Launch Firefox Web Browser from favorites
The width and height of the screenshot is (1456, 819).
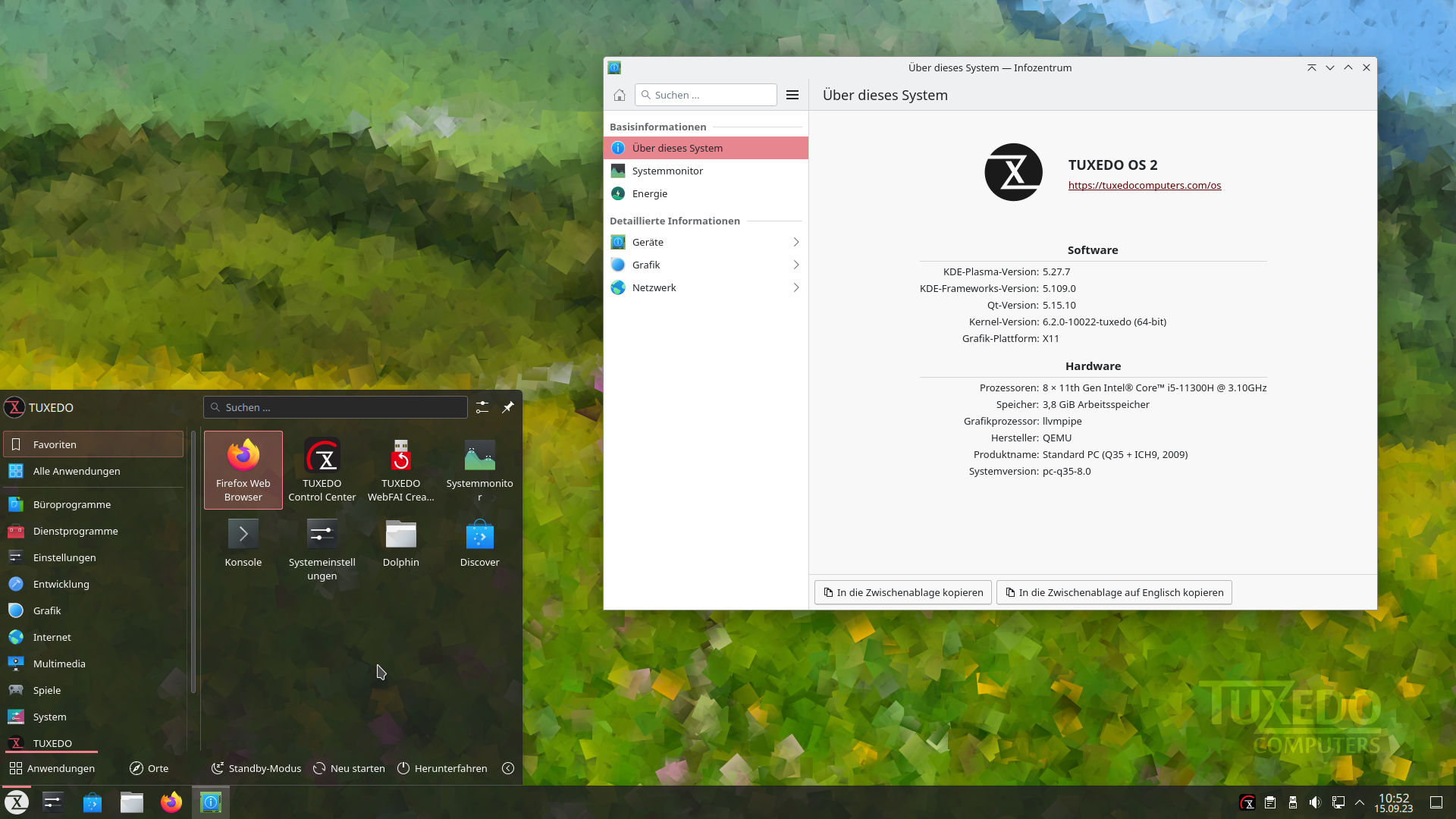pos(243,470)
